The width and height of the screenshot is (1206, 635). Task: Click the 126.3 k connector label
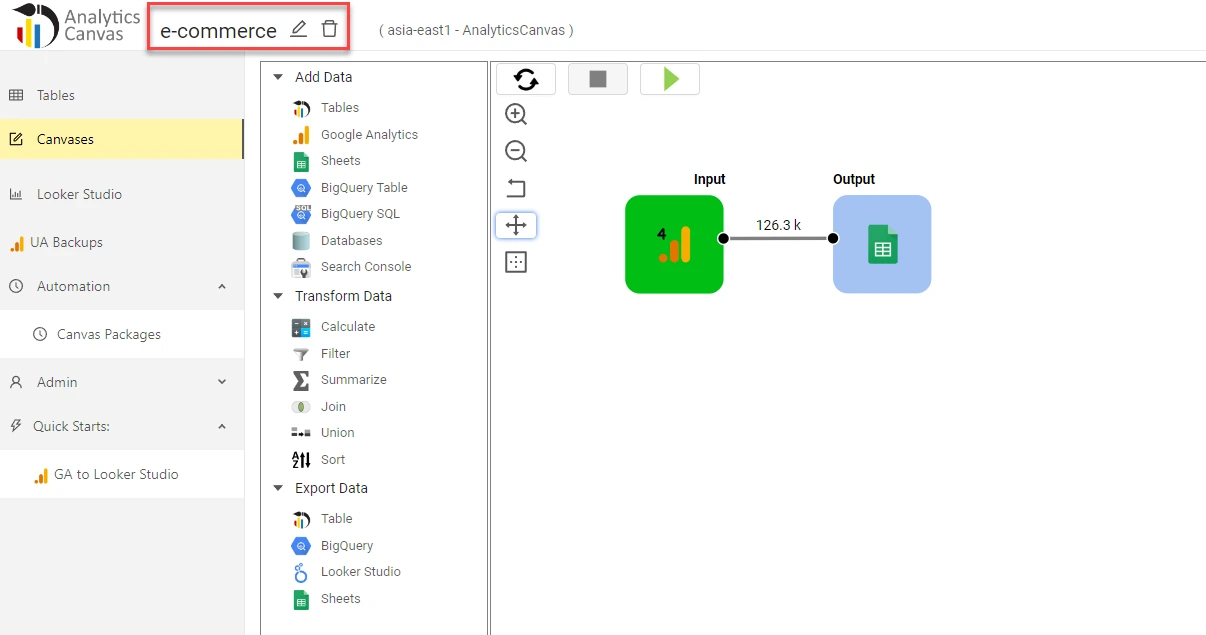click(778, 225)
